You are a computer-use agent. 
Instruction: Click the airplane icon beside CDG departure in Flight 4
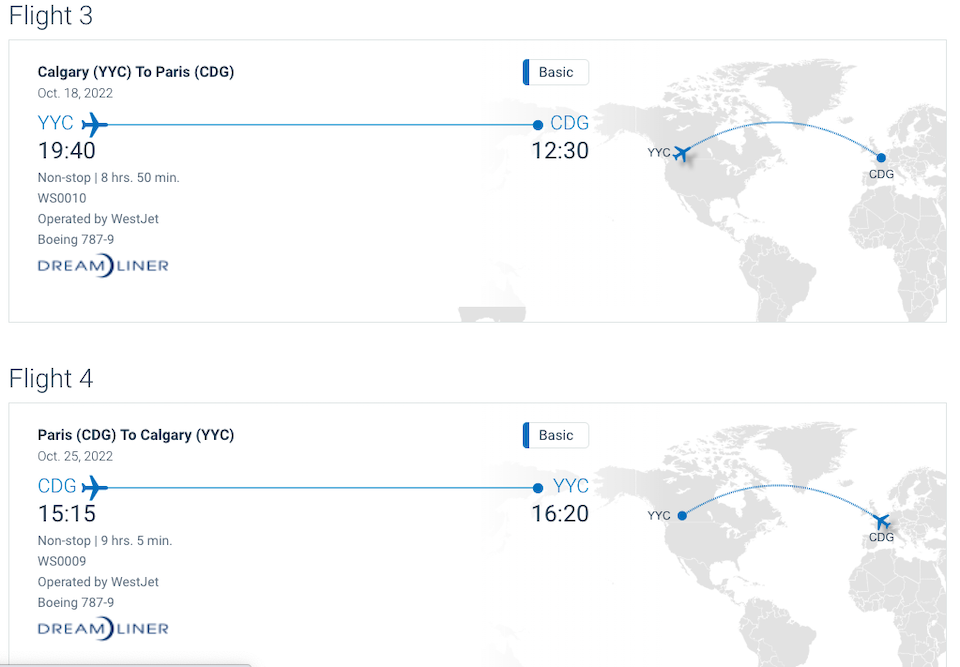click(94, 488)
